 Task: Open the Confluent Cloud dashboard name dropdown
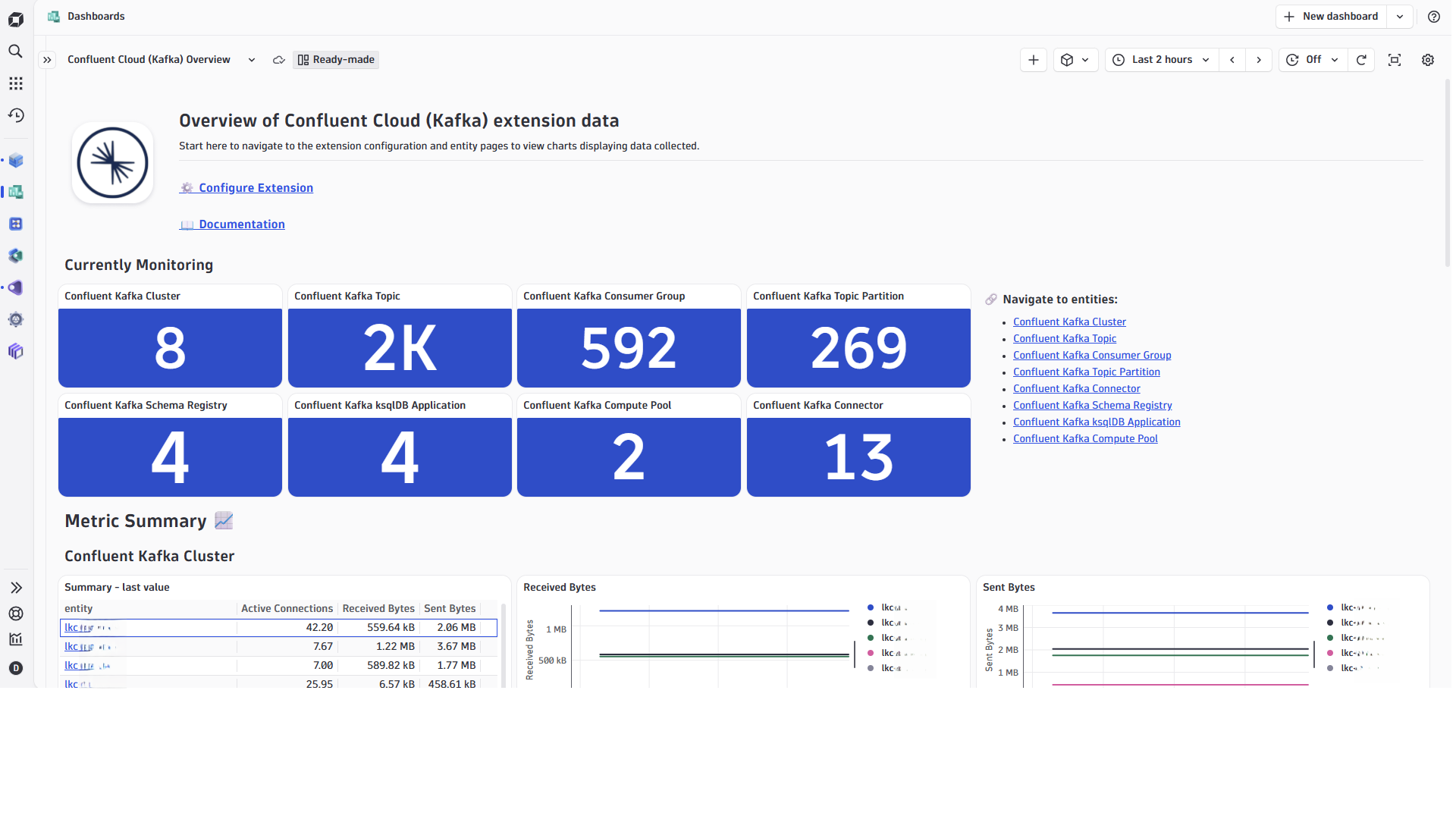click(252, 60)
